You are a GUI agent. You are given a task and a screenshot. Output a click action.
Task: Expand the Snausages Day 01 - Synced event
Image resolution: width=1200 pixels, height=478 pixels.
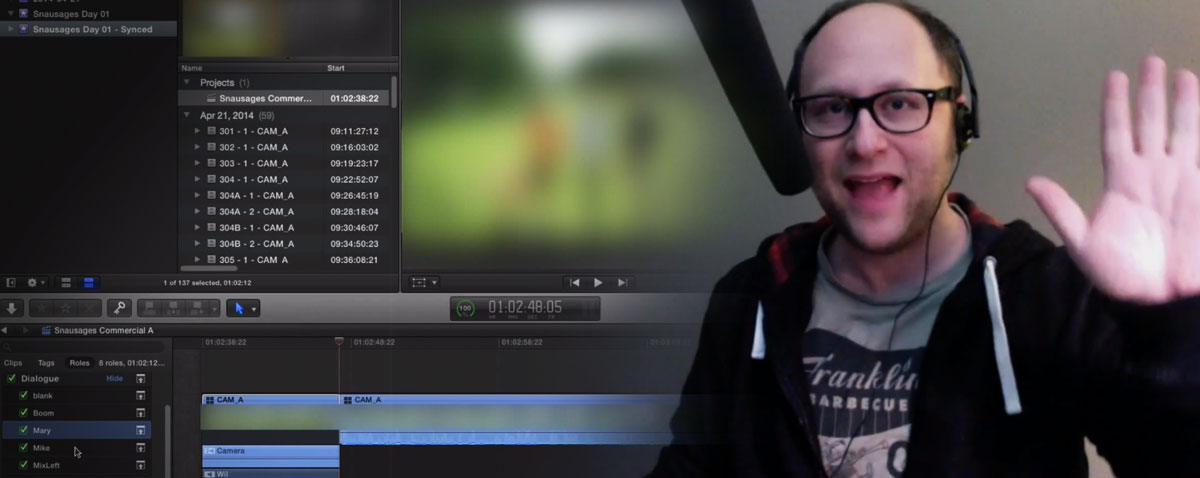click(10, 29)
